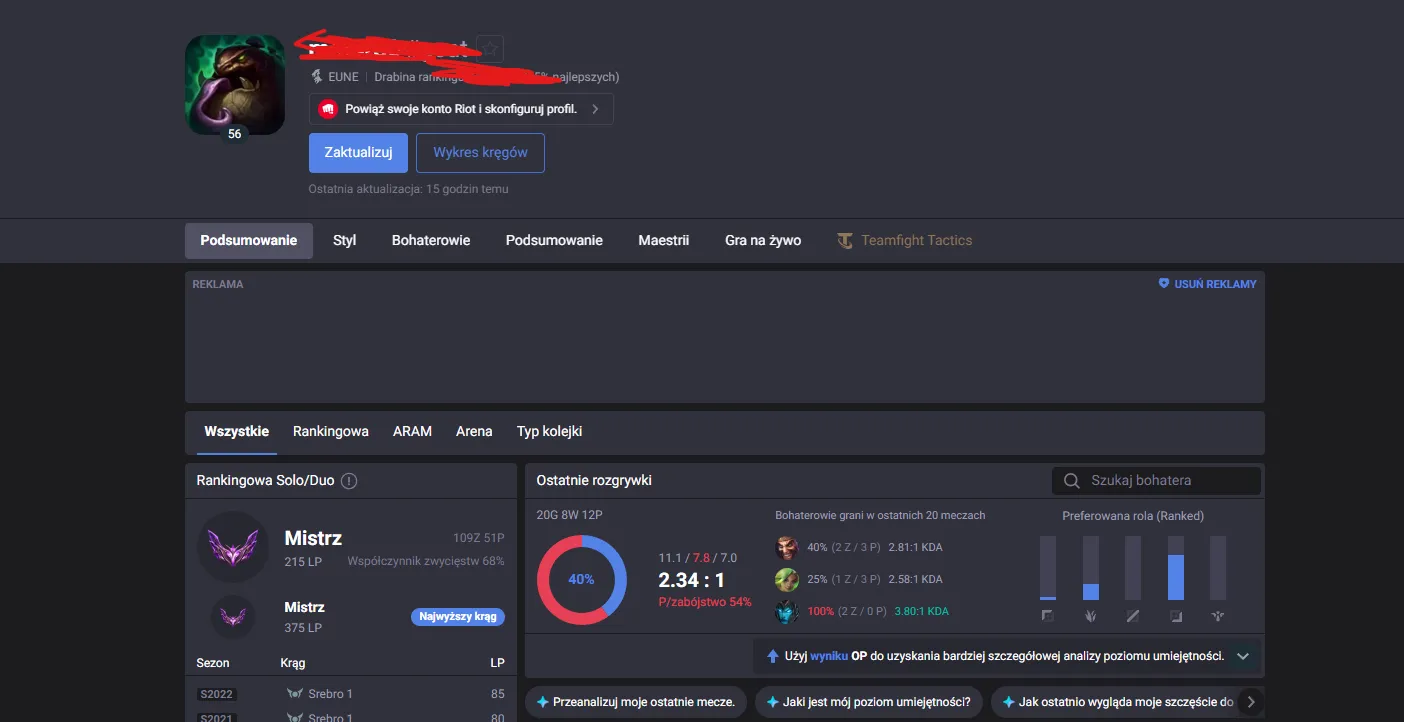Click the USUŃ REKLAMY link

point(1215,284)
